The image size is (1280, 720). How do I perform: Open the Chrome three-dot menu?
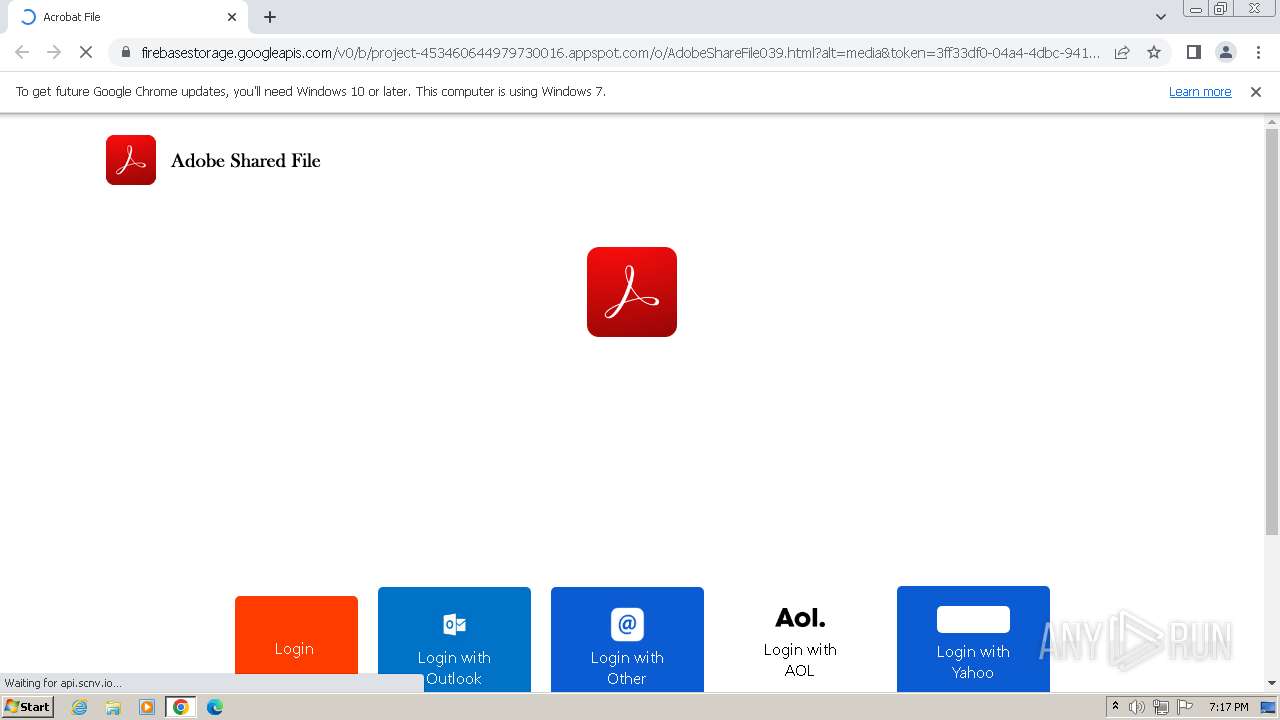click(1258, 52)
